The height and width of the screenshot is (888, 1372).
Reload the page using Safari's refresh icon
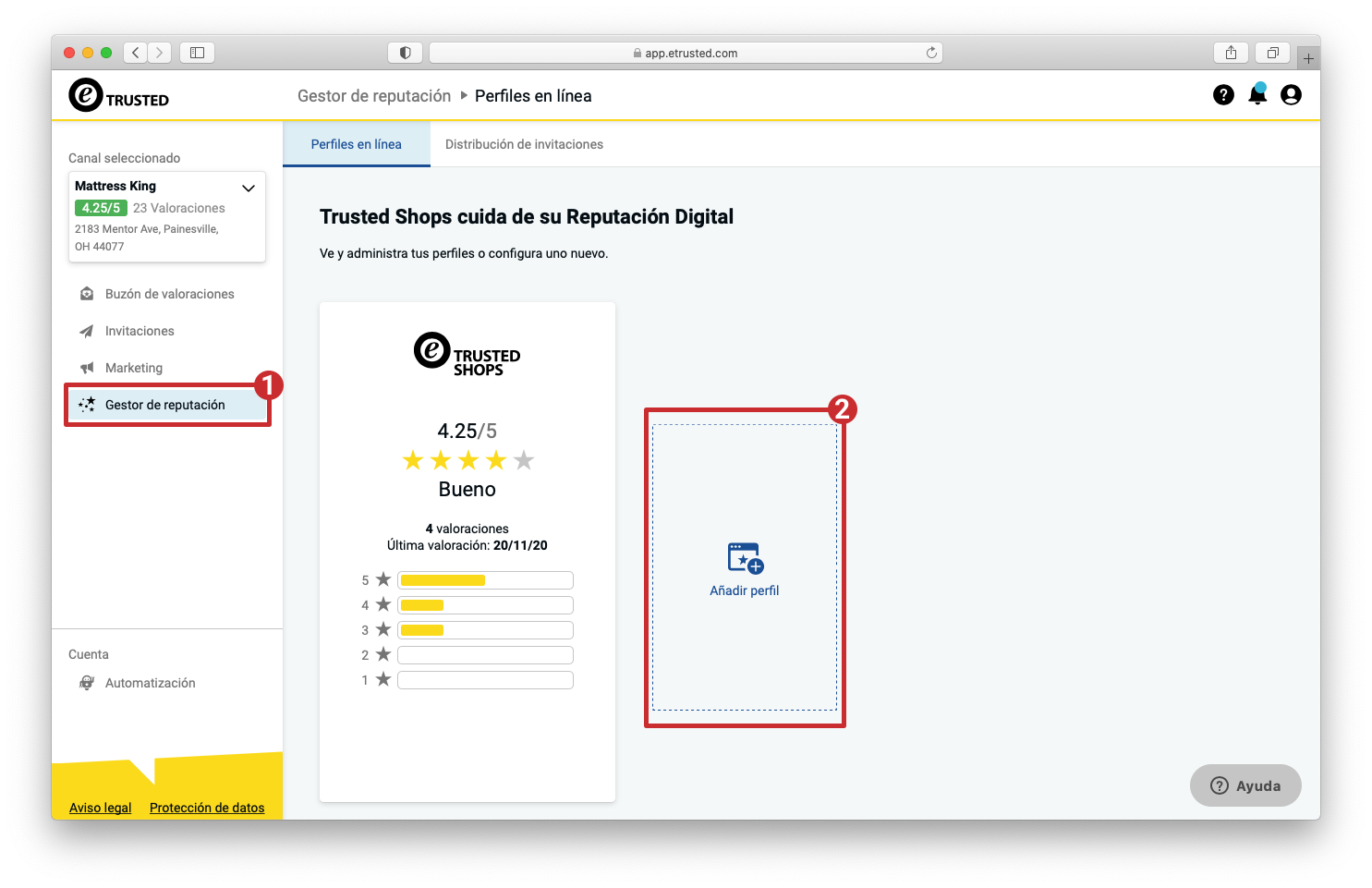click(x=931, y=53)
